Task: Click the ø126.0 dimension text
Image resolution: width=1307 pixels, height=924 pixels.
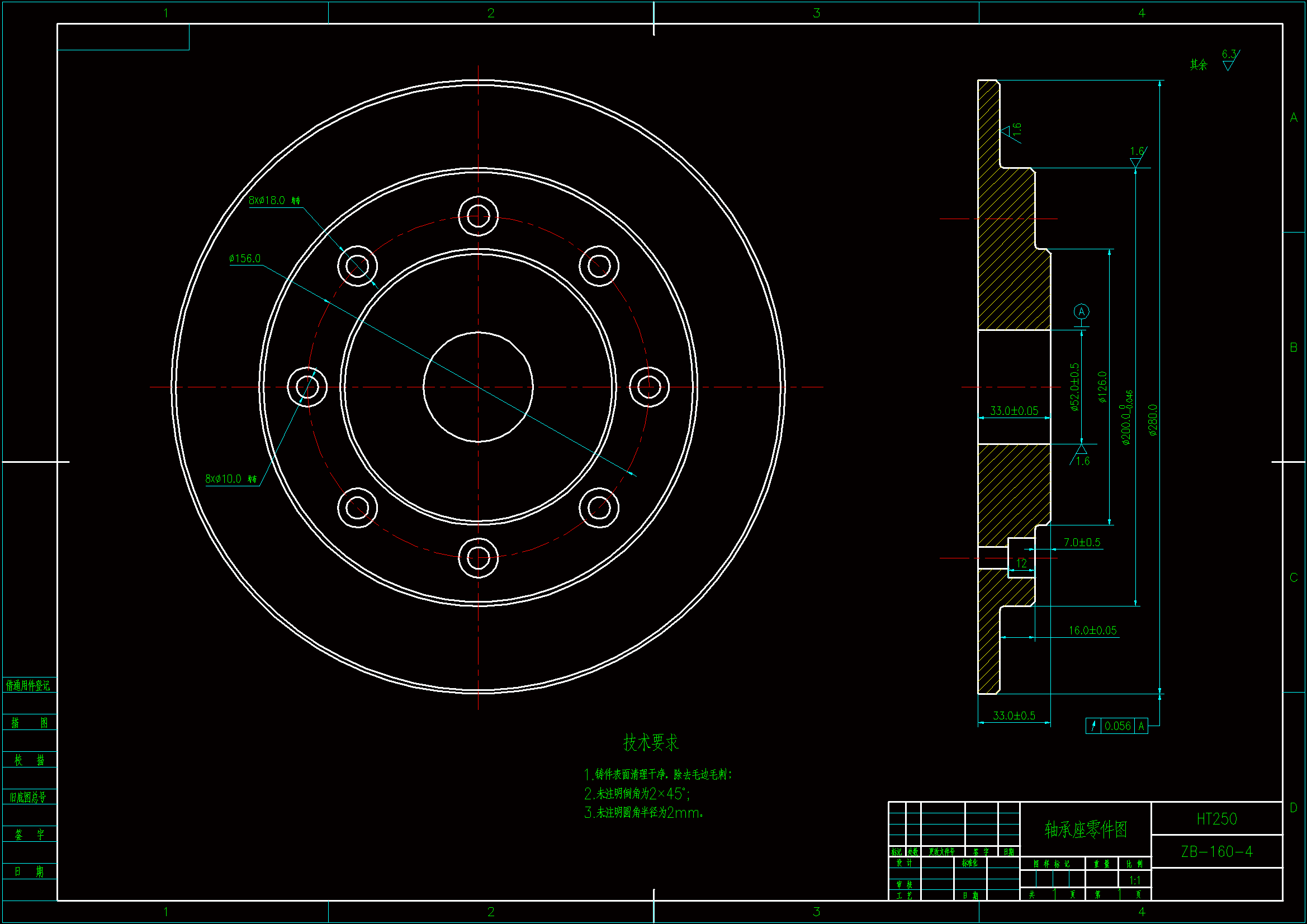Action: point(1102,387)
